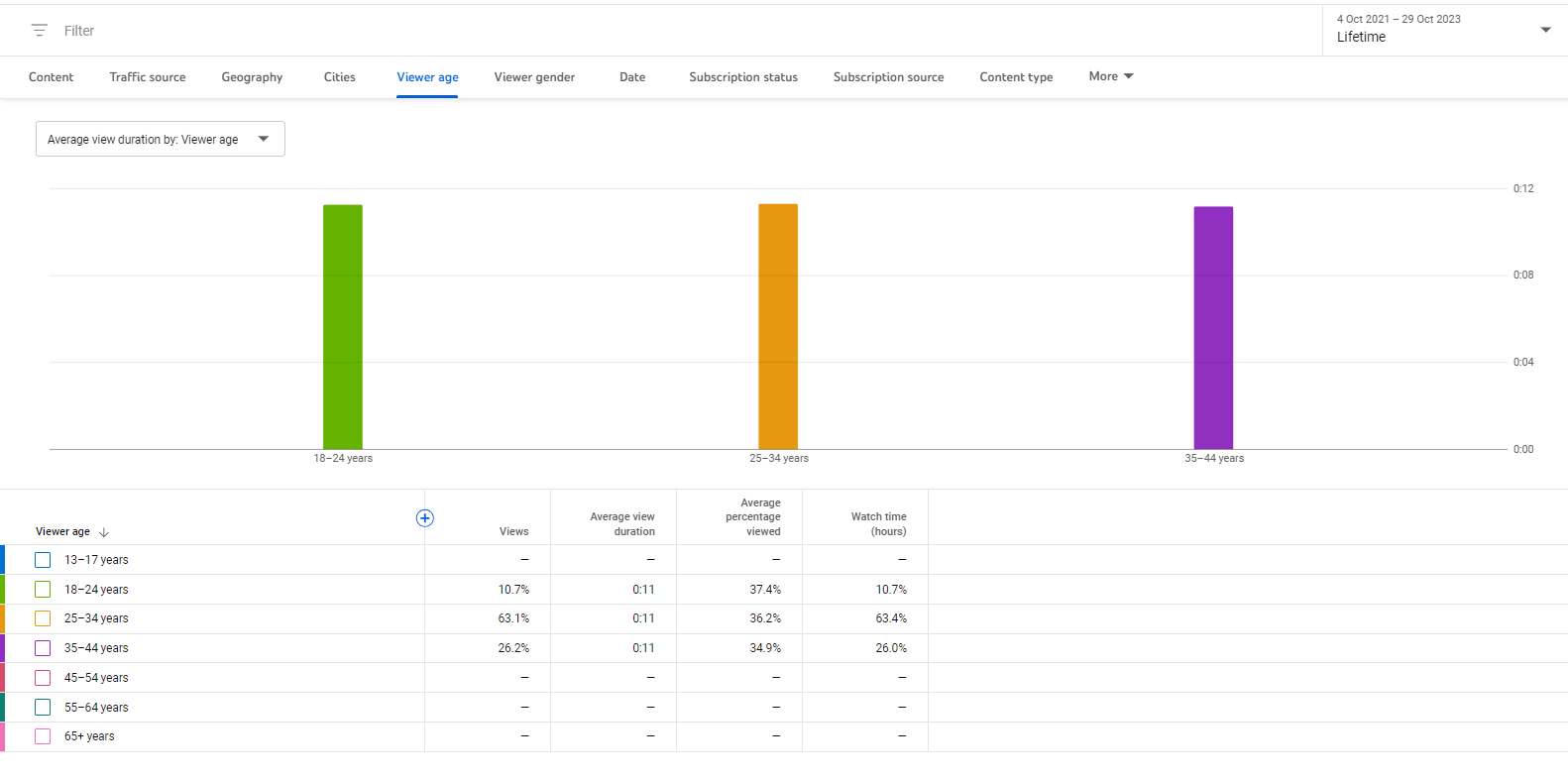Open the Cities tab
This screenshot has height=780, width=1568.
tap(340, 77)
